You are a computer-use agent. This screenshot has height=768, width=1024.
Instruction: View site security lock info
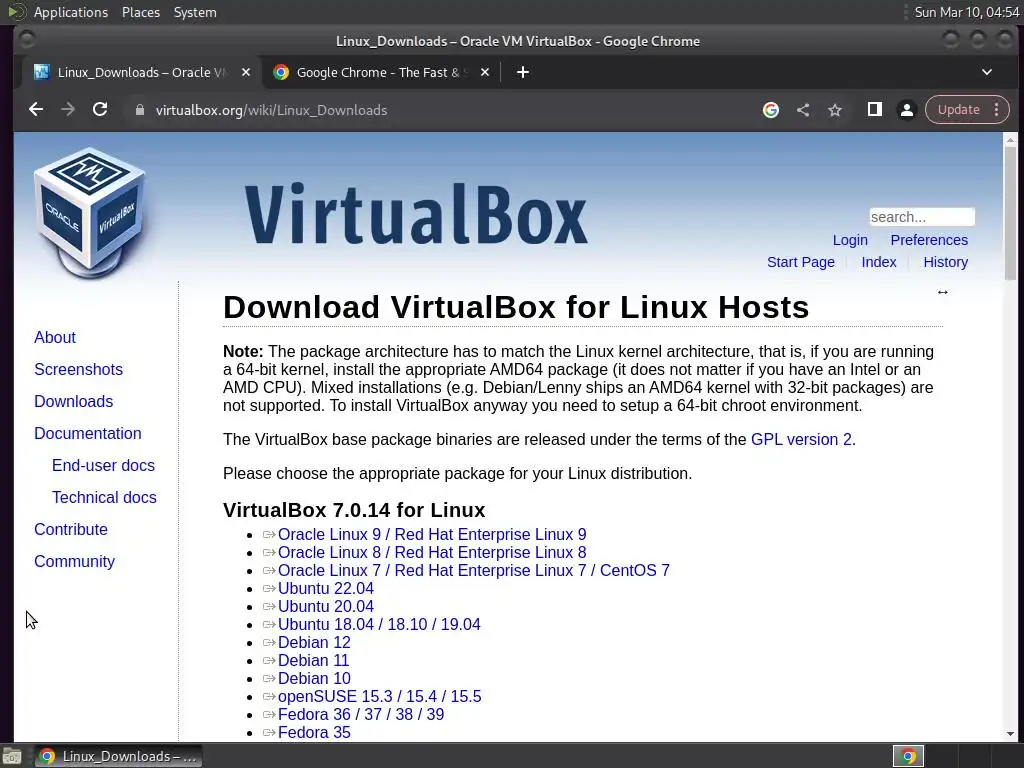(139, 110)
